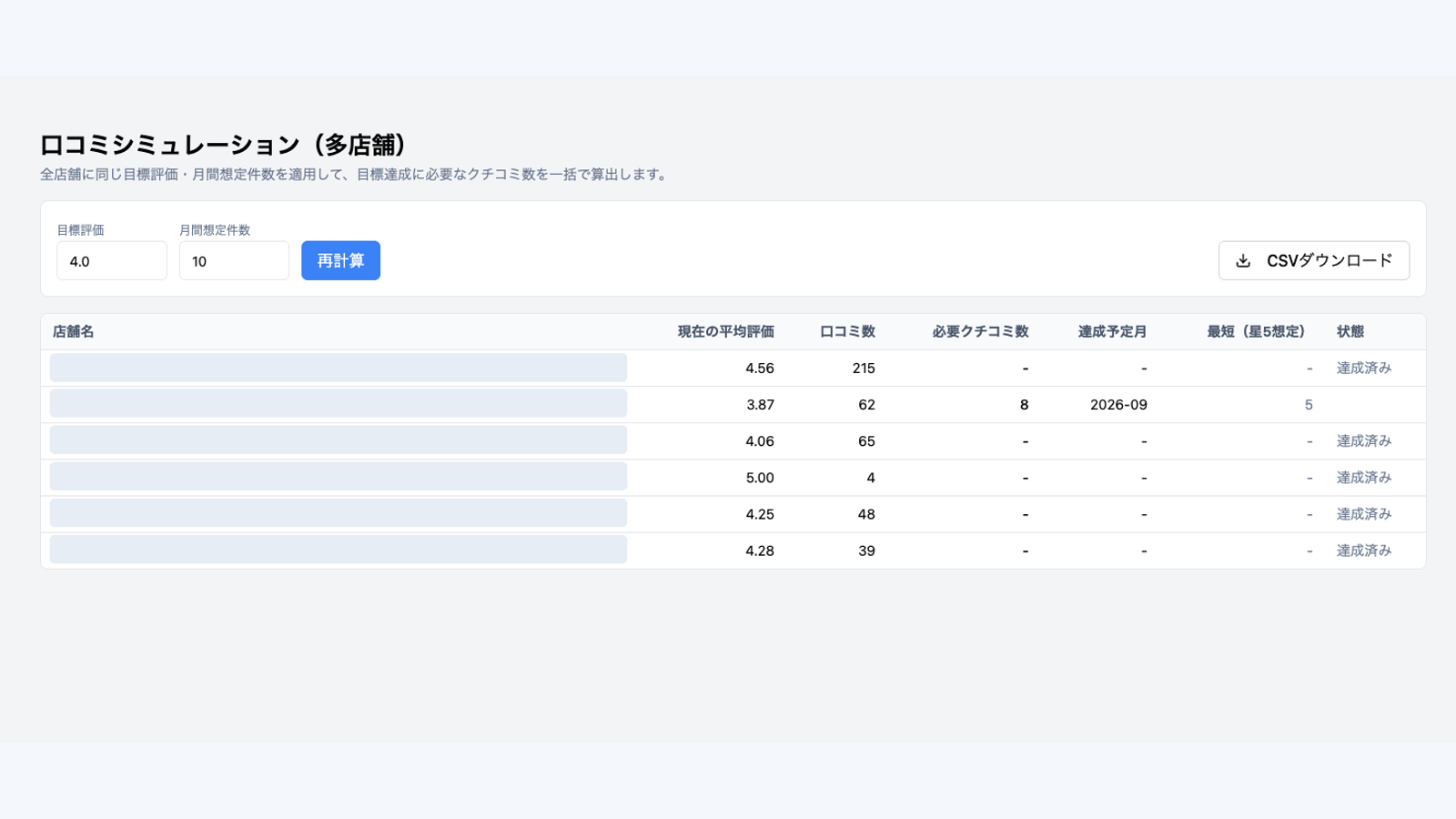
Task: Click 達成済み status in the 4.56 row
Action: click(x=1363, y=369)
